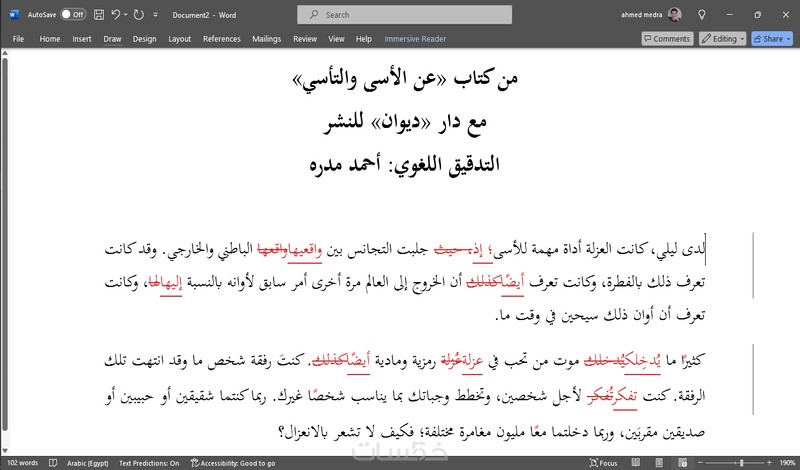The width and height of the screenshot is (800, 470).
Task: Click the zoom in plus button
Action: coord(769,463)
